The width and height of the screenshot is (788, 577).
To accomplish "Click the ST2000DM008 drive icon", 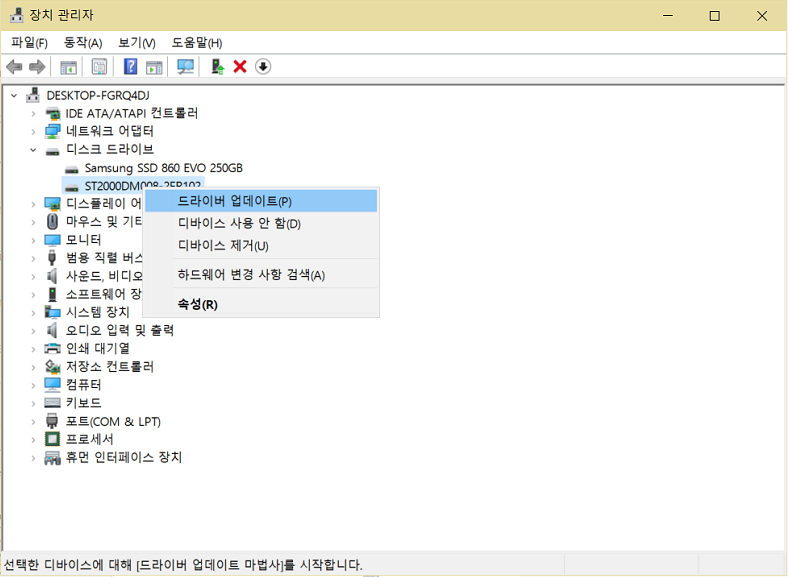I will [72, 187].
